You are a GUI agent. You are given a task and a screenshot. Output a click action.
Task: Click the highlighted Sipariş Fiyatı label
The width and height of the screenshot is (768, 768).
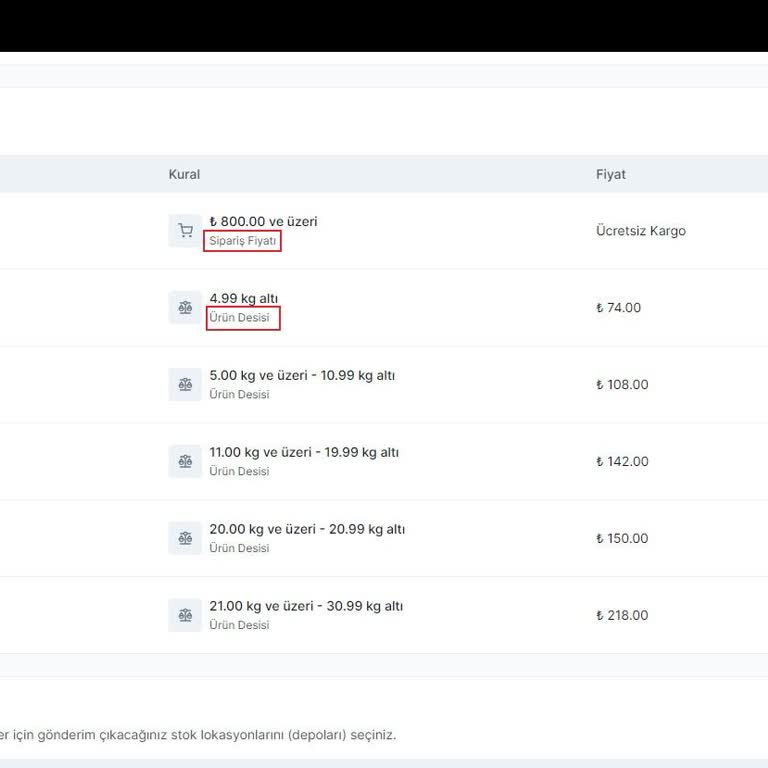click(x=242, y=241)
